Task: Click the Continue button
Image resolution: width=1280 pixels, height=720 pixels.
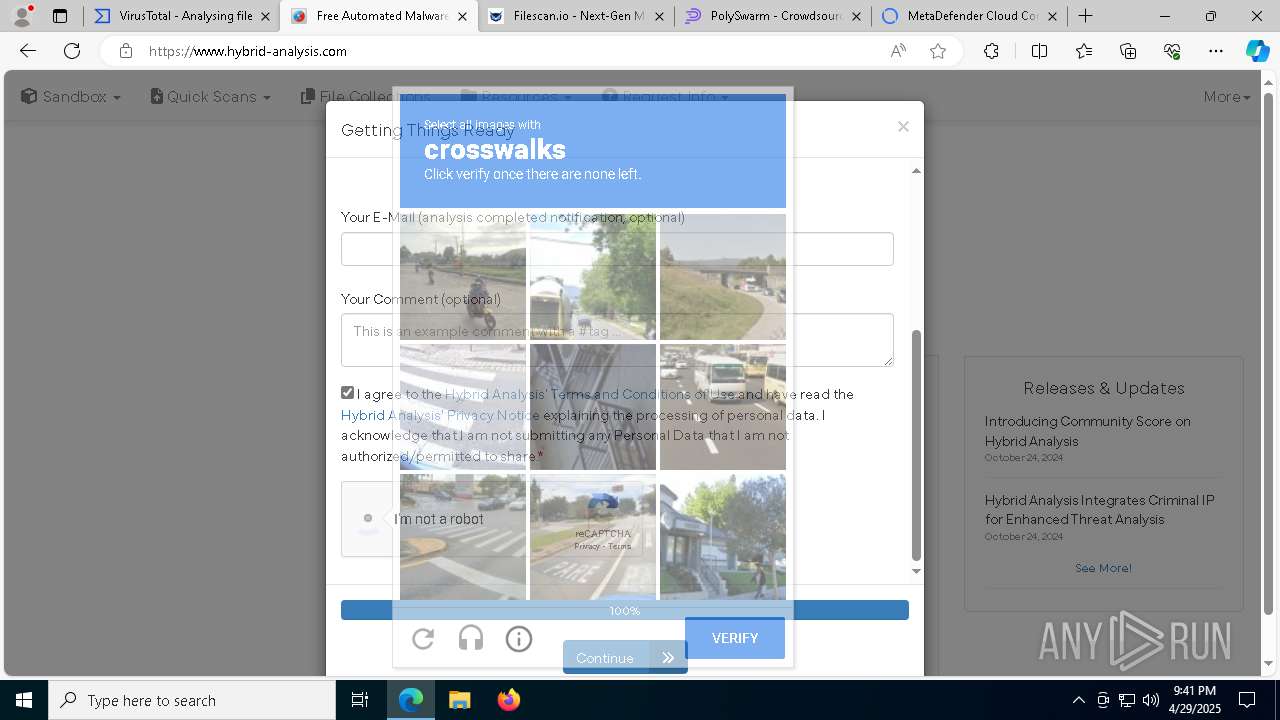Action: [625, 657]
